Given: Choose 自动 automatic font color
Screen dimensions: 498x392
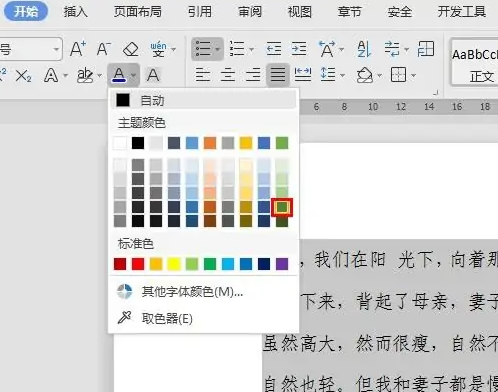Looking at the screenshot, I should tap(203, 100).
